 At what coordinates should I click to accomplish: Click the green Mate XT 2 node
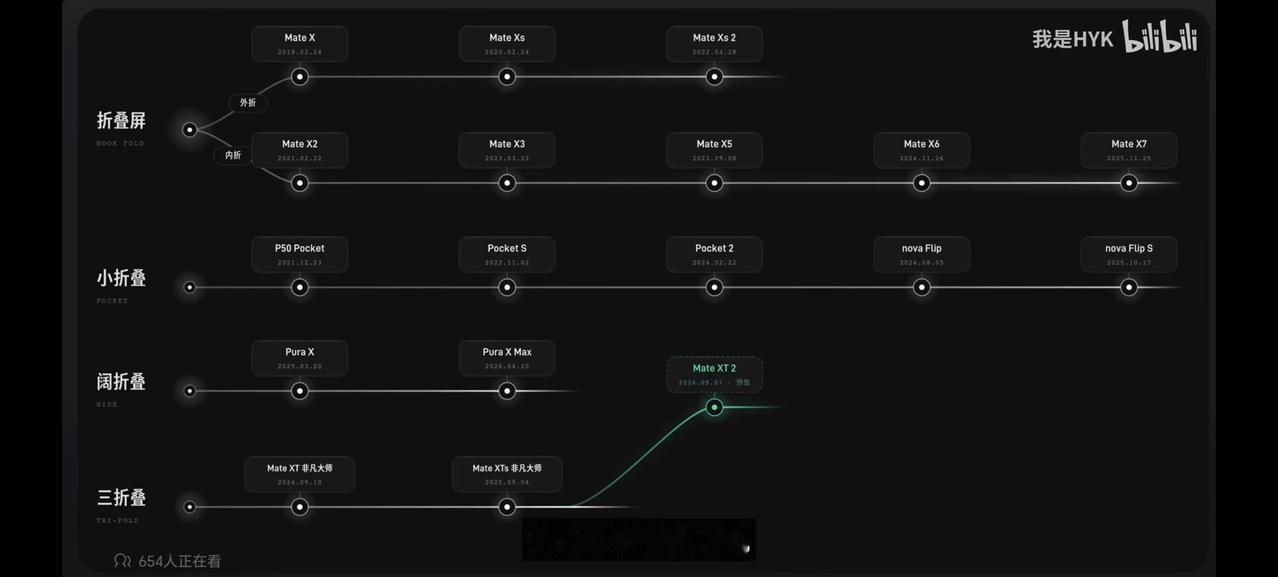point(714,407)
